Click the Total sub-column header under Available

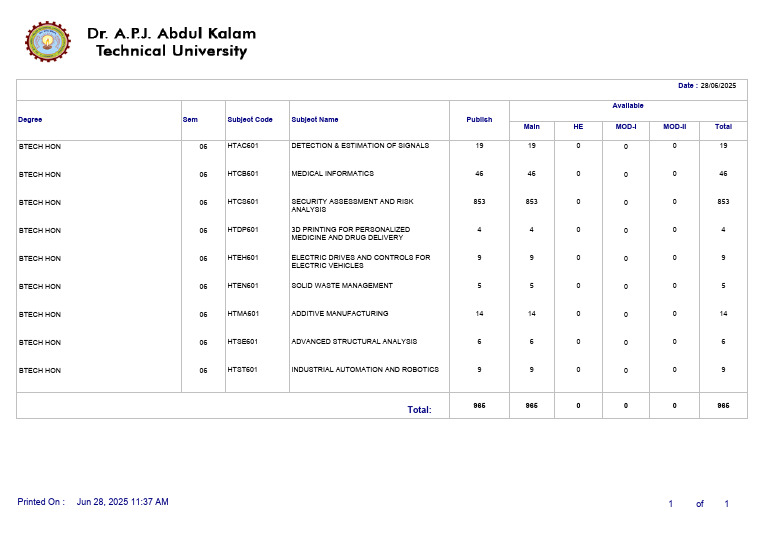(x=723, y=127)
